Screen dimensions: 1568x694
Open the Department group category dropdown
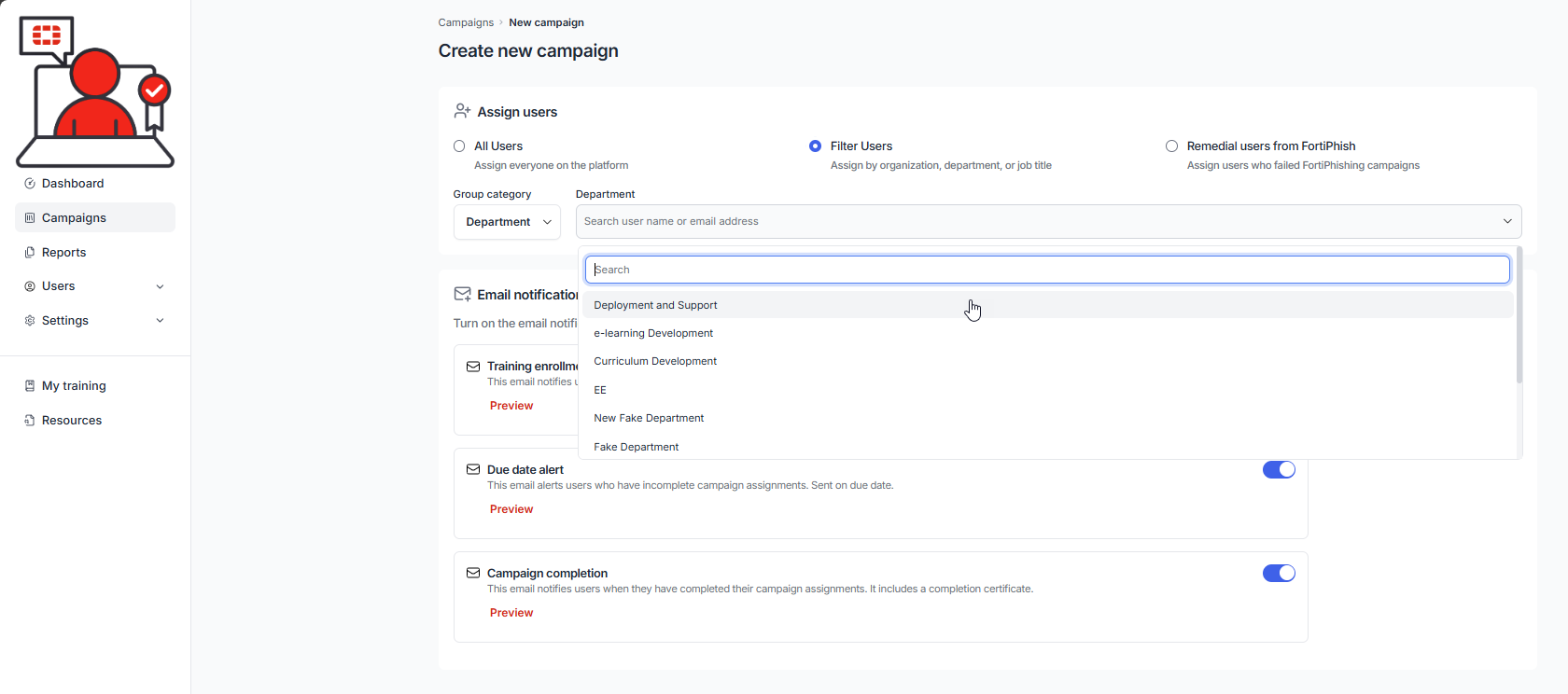coord(507,222)
